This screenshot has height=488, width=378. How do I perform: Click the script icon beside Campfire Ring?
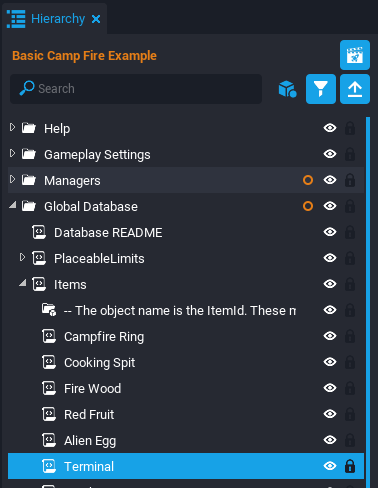coord(49,336)
